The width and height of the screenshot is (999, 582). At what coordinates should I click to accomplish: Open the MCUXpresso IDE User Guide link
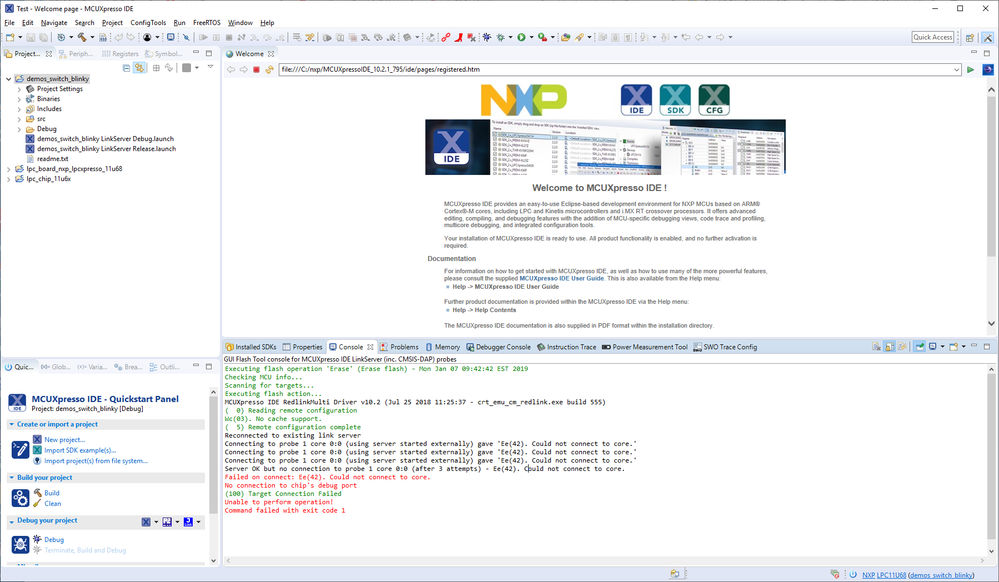[561, 279]
